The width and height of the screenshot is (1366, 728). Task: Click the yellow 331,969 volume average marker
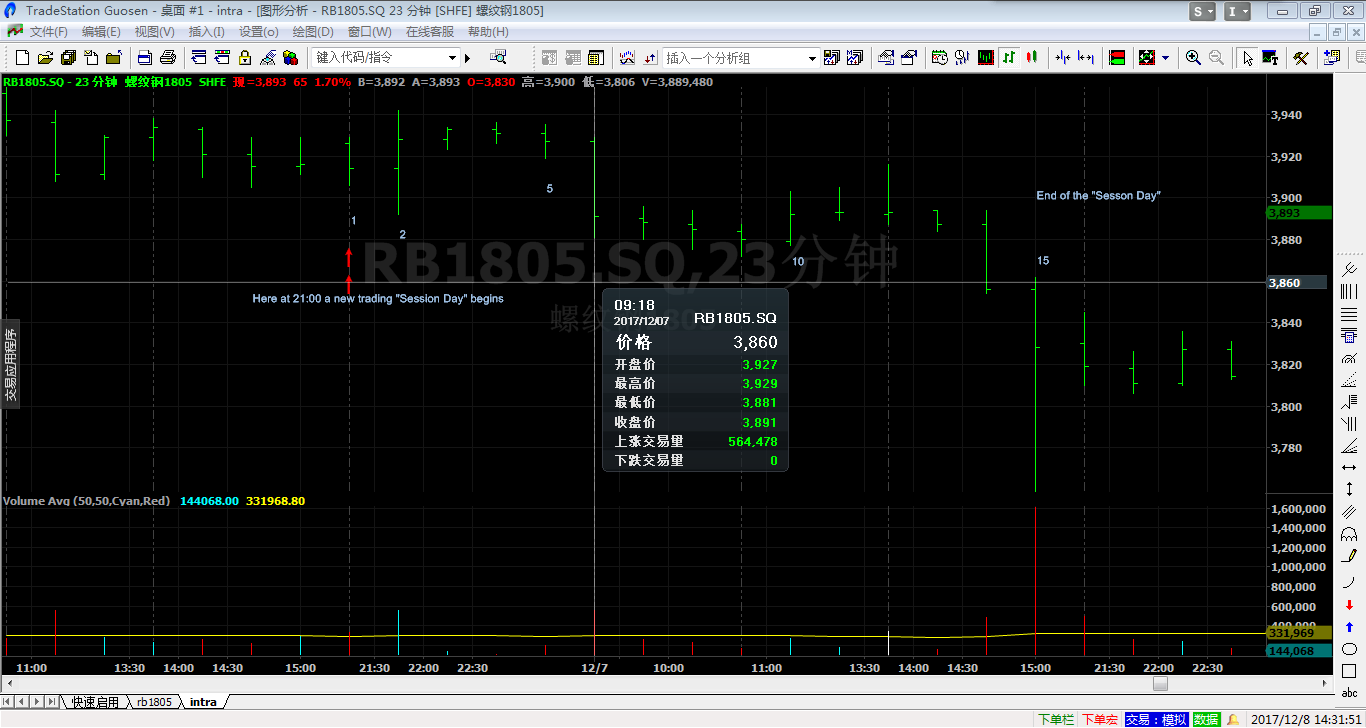click(1299, 633)
